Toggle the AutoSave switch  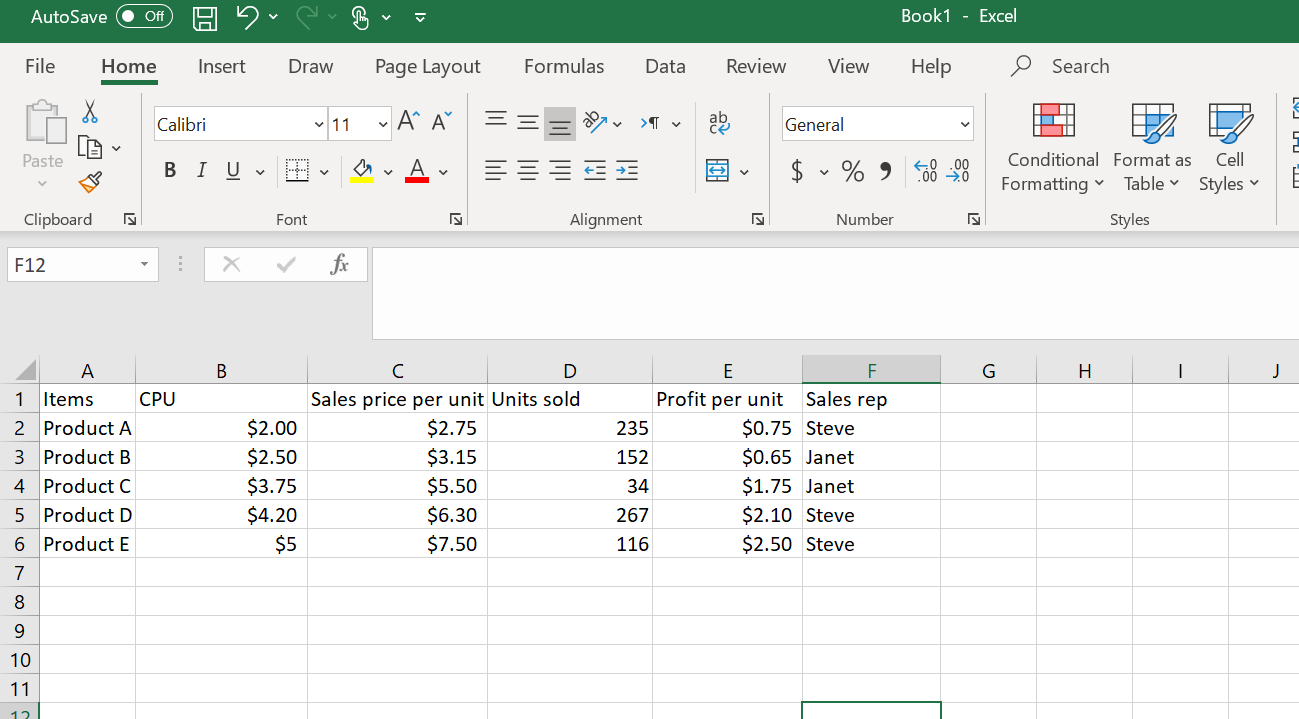click(x=144, y=17)
